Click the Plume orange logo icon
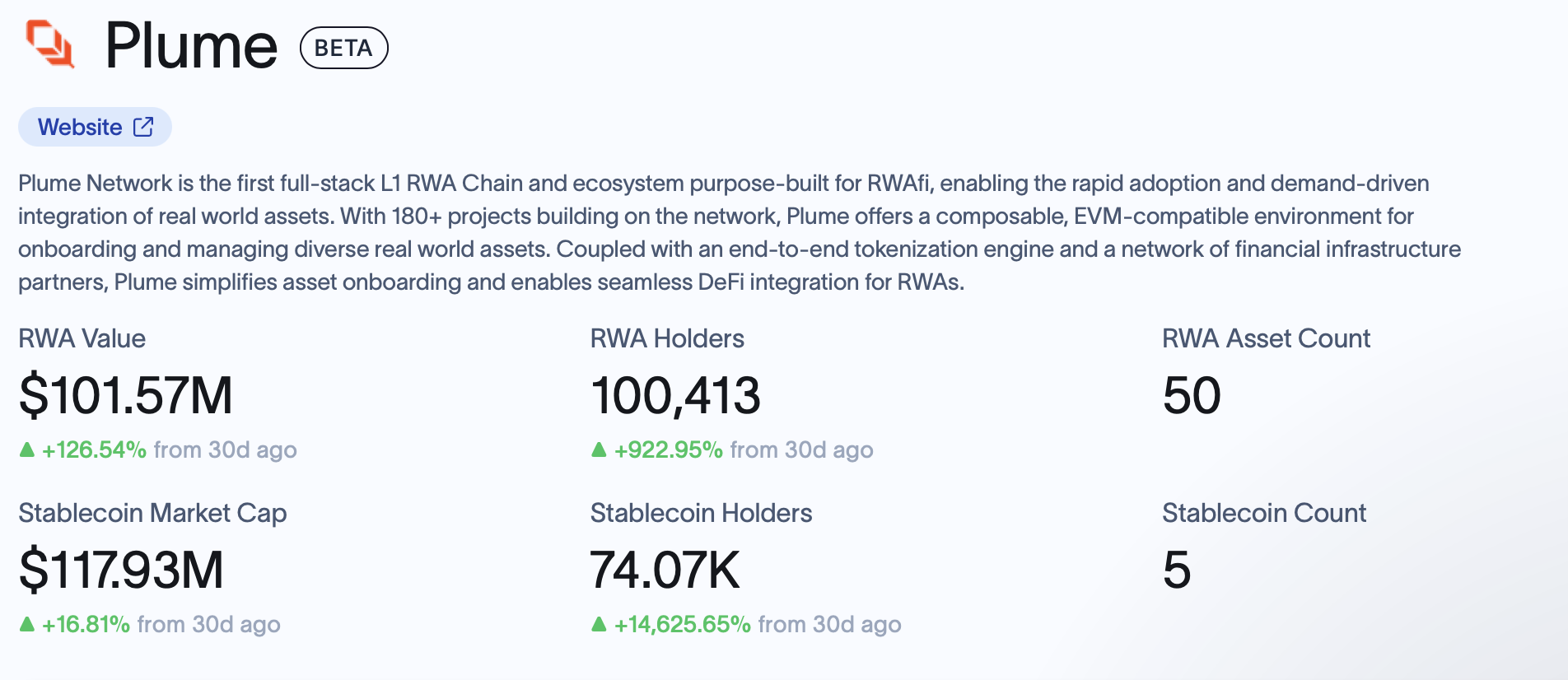 [x=51, y=44]
